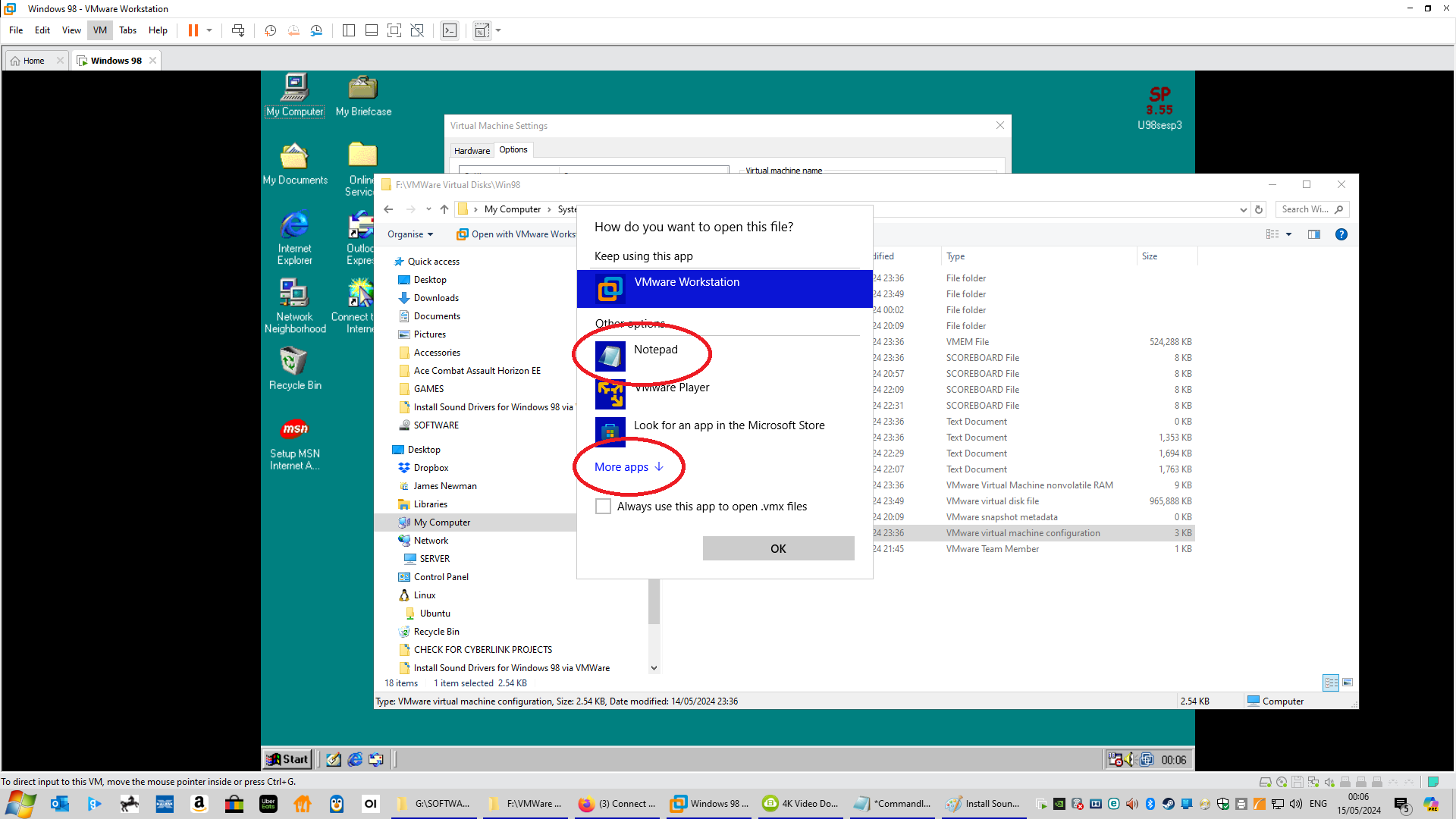Show the console view
Screen dimensions: 1456x819
pos(450,30)
